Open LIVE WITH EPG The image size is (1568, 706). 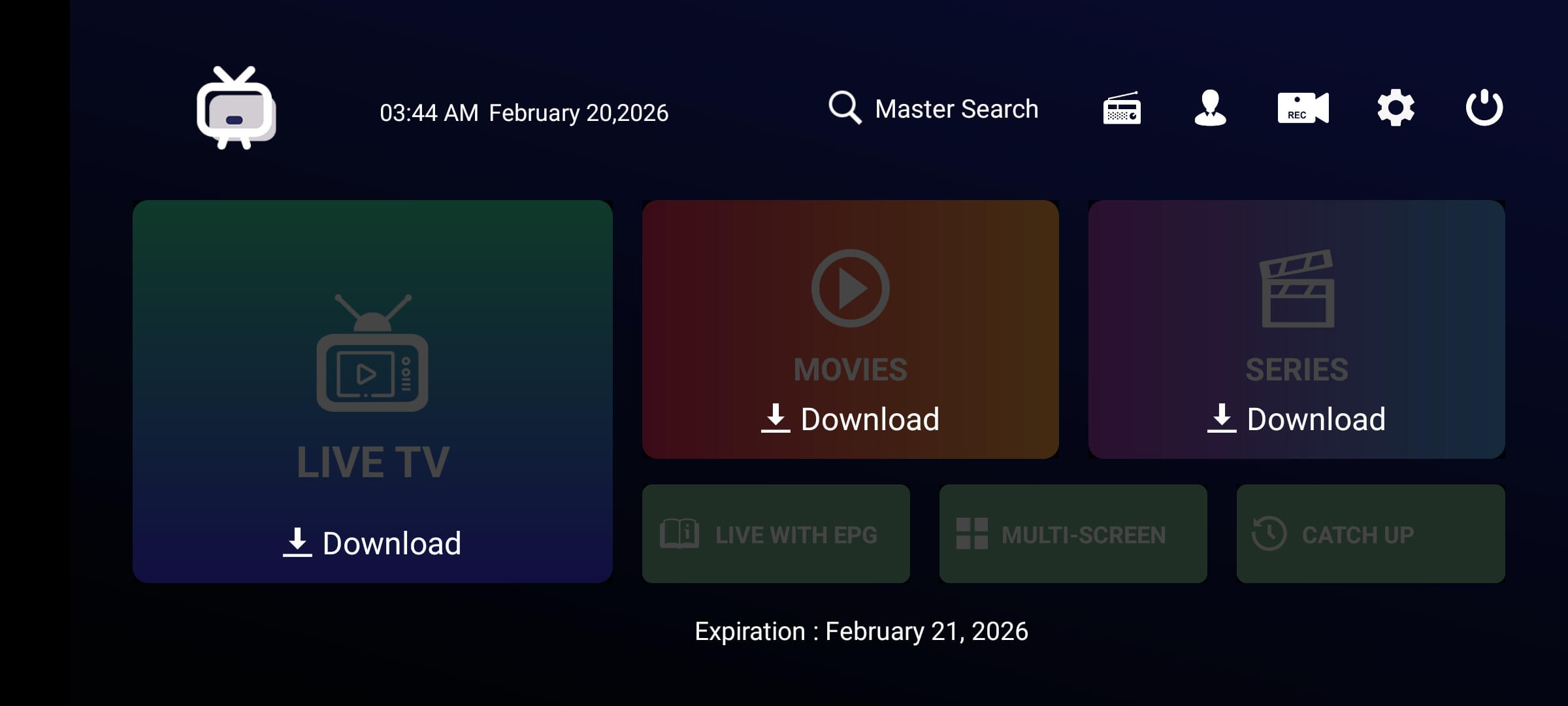pyautogui.click(x=775, y=533)
